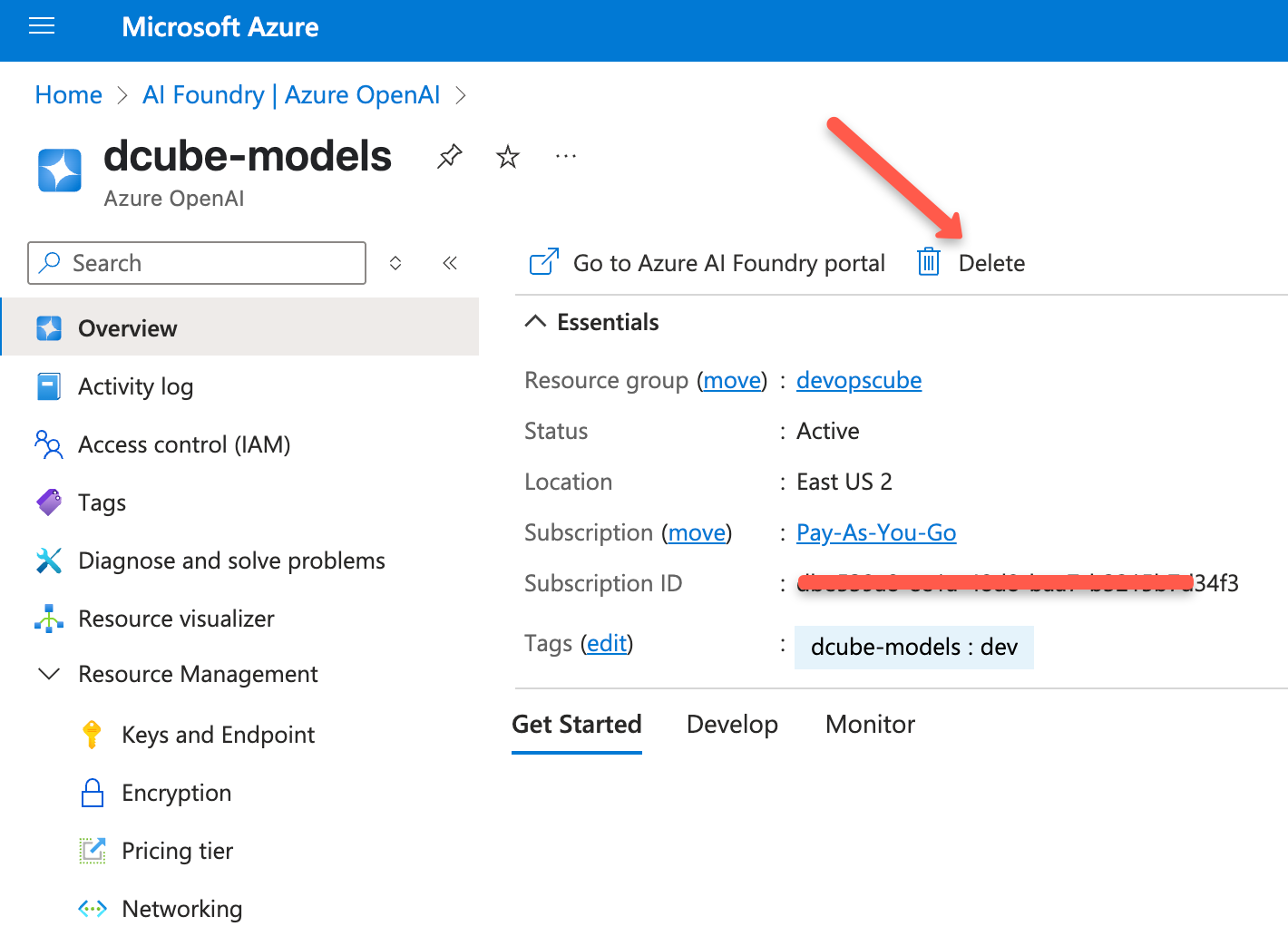Collapse the Essentials section
The width and height of the screenshot is (1288, 936).
(x=535, y=321)
